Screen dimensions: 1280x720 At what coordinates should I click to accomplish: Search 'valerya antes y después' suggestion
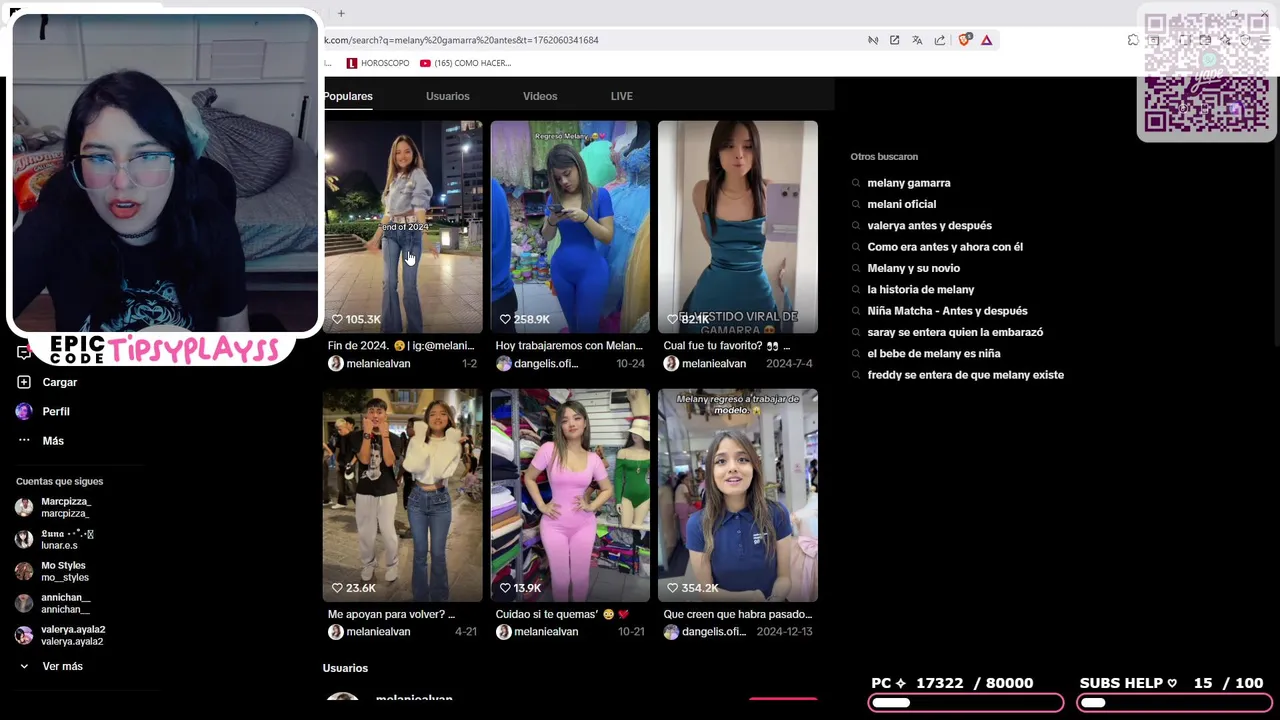pyautogui.click(x=930, y=226)
